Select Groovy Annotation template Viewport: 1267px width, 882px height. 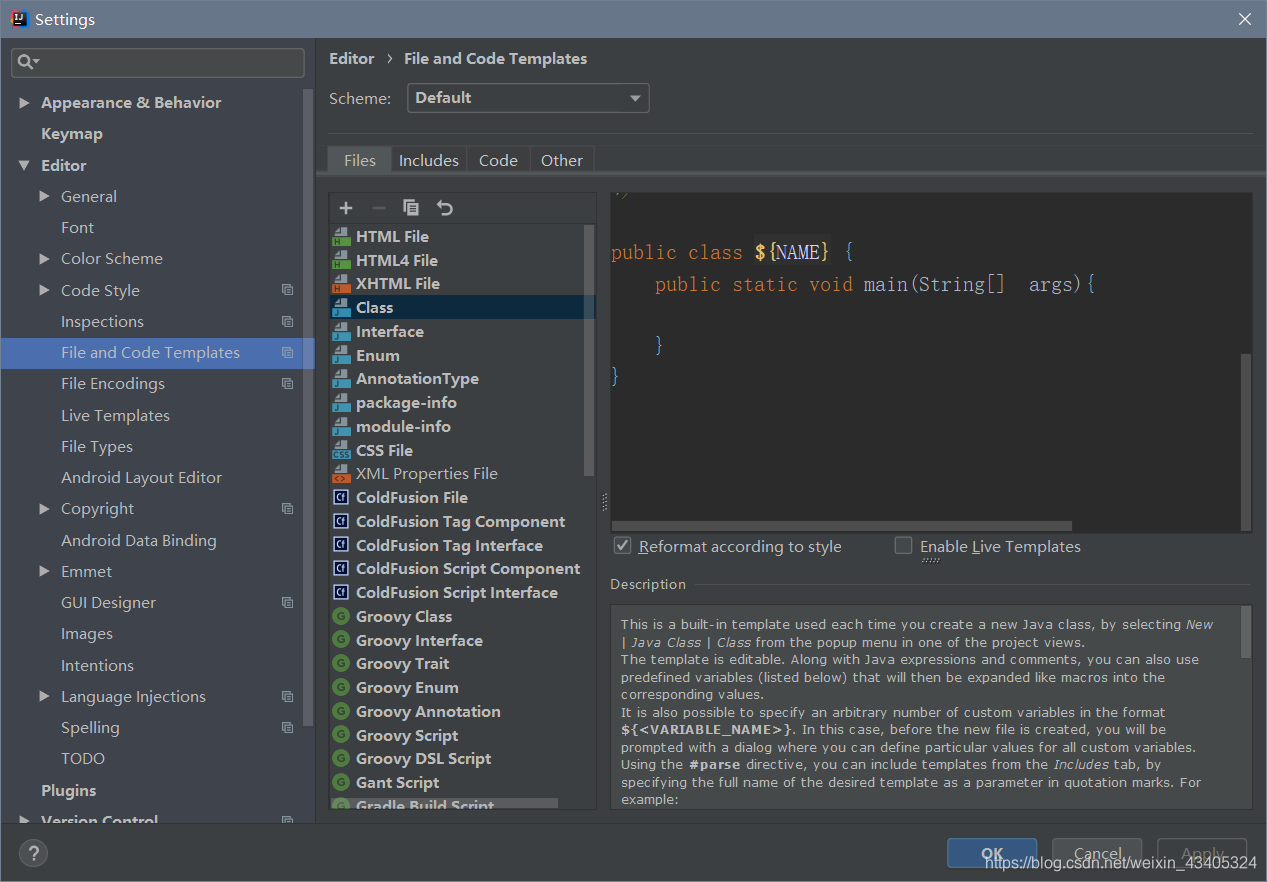(x=428, y=712)
